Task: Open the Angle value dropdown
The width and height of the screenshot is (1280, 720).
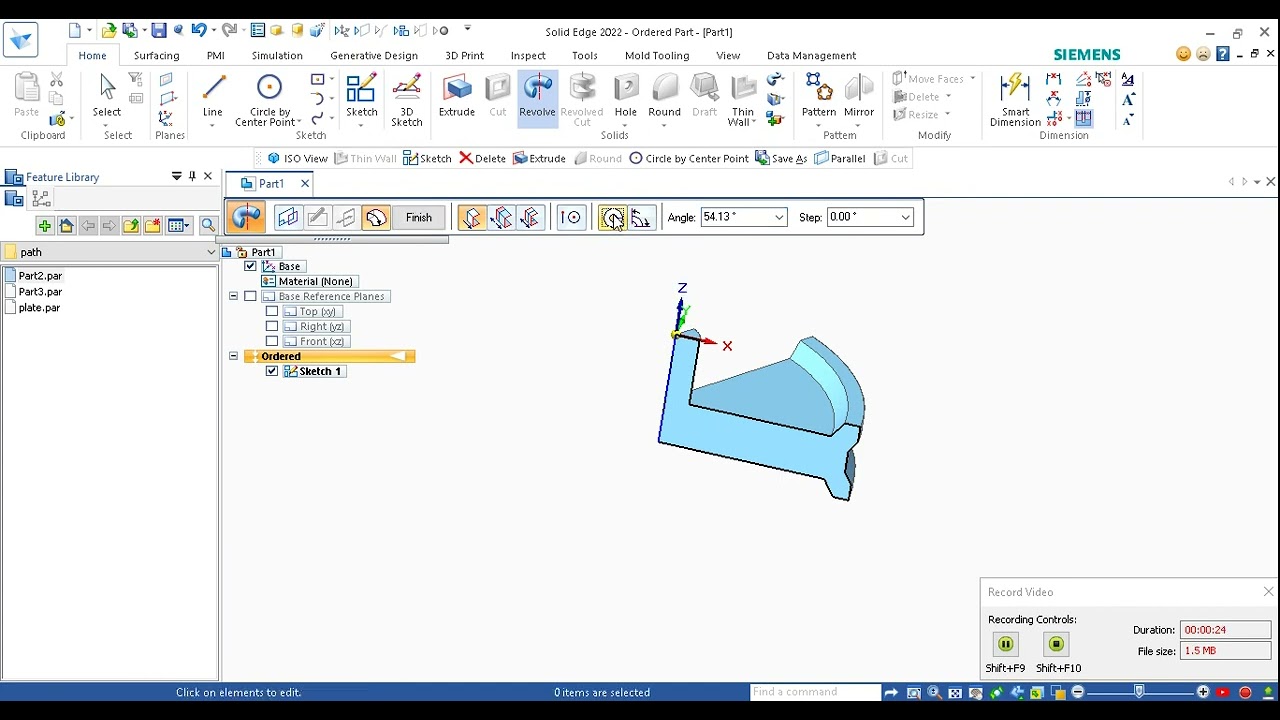Action: pyautogui.click(x=779, y=217)
